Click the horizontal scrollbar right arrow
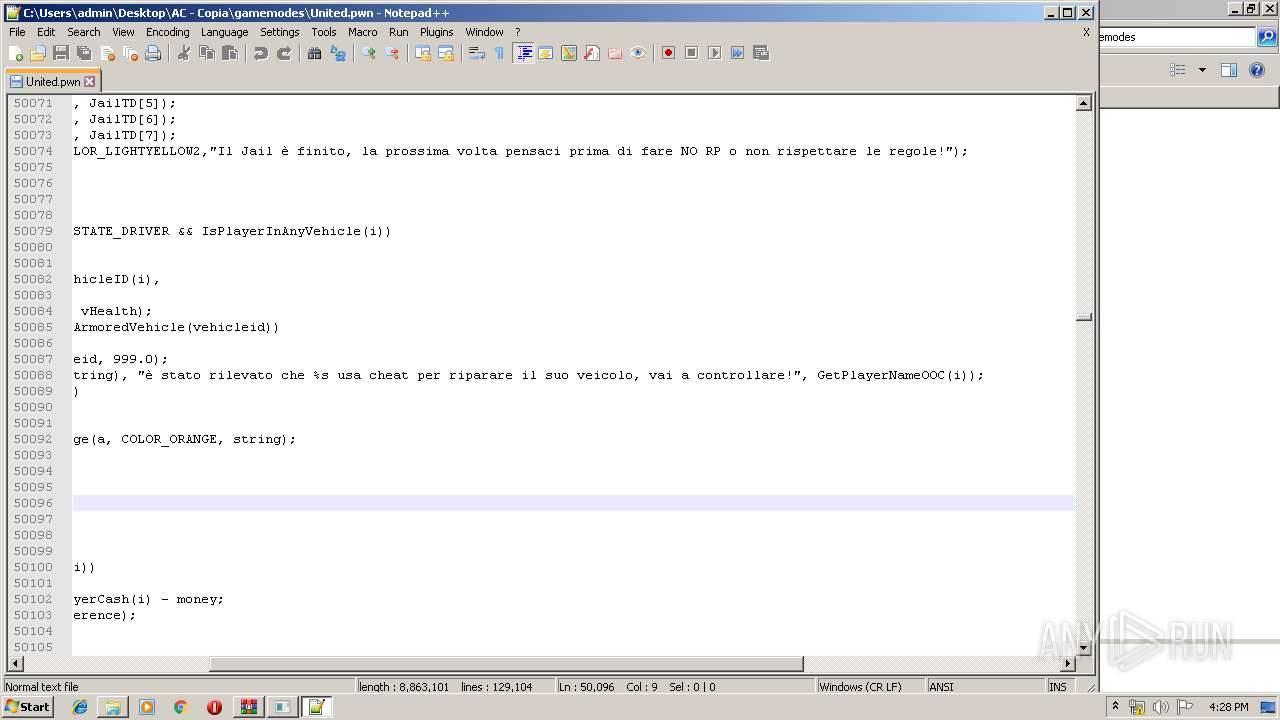Viewport: 1280px width, 720px height. (x=1067, y=664)
